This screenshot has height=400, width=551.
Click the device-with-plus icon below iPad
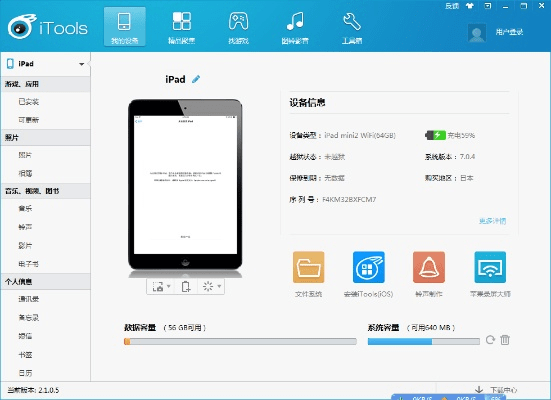point(186,286)
